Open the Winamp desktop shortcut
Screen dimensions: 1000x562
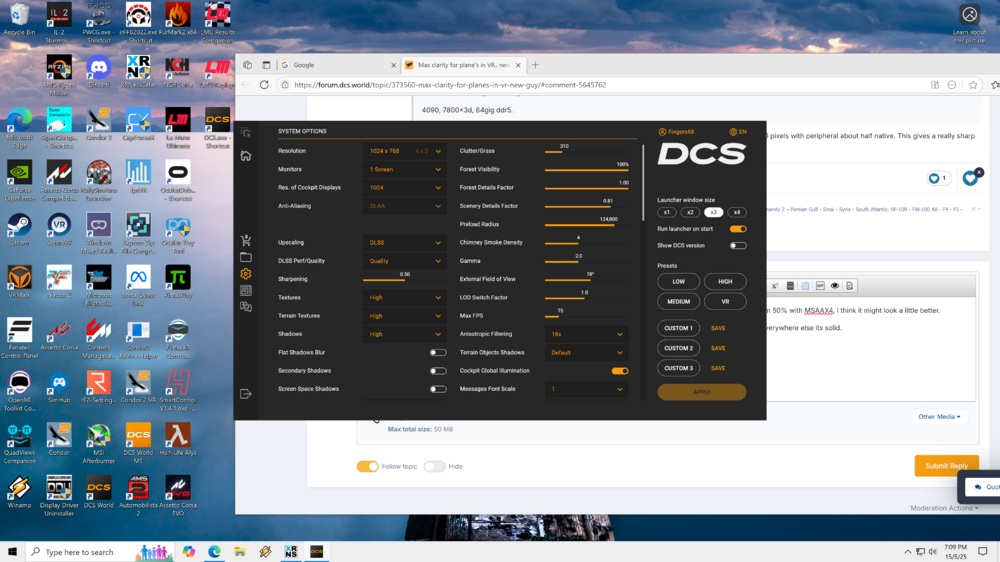[19, 492]
